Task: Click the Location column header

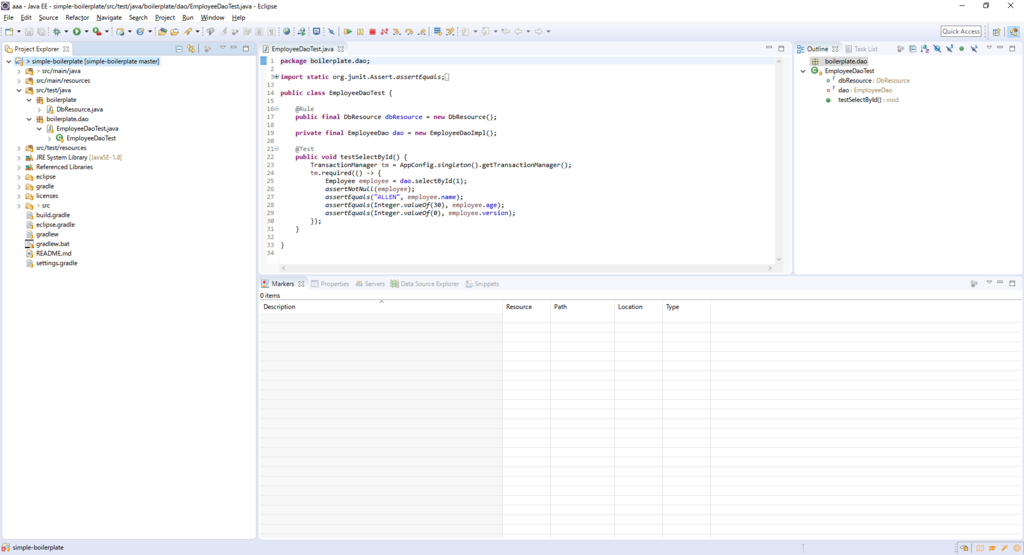Action: [638, 307]
